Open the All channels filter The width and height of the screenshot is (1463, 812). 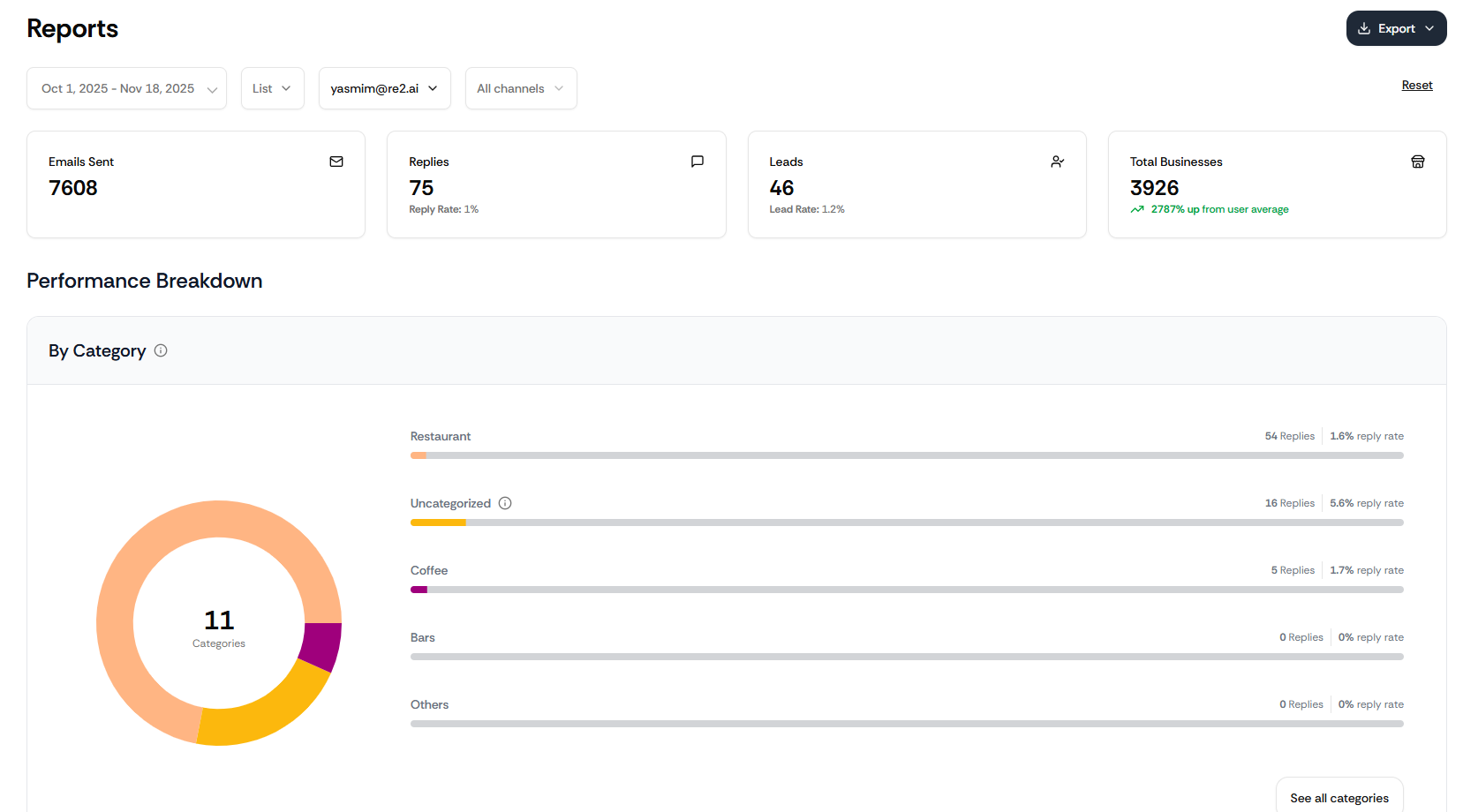coord(521,88)
